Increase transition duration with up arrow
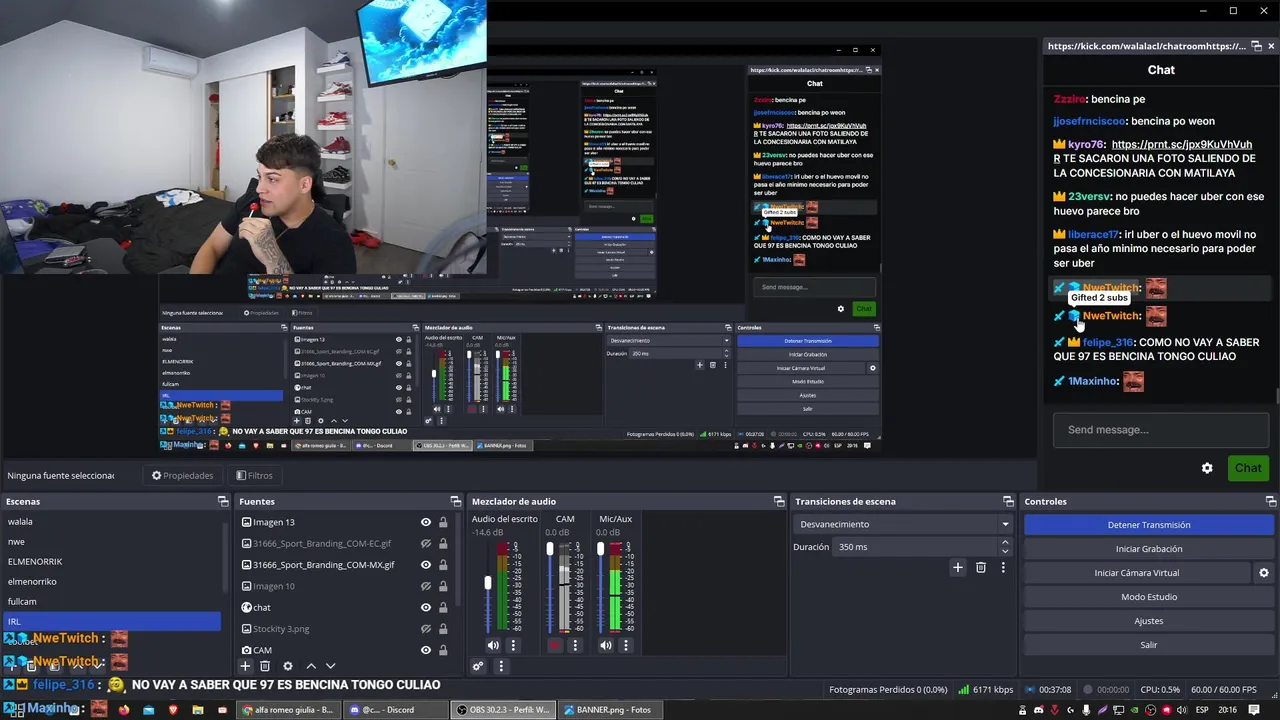The image size is (1280, 720). click(1005, 543)
